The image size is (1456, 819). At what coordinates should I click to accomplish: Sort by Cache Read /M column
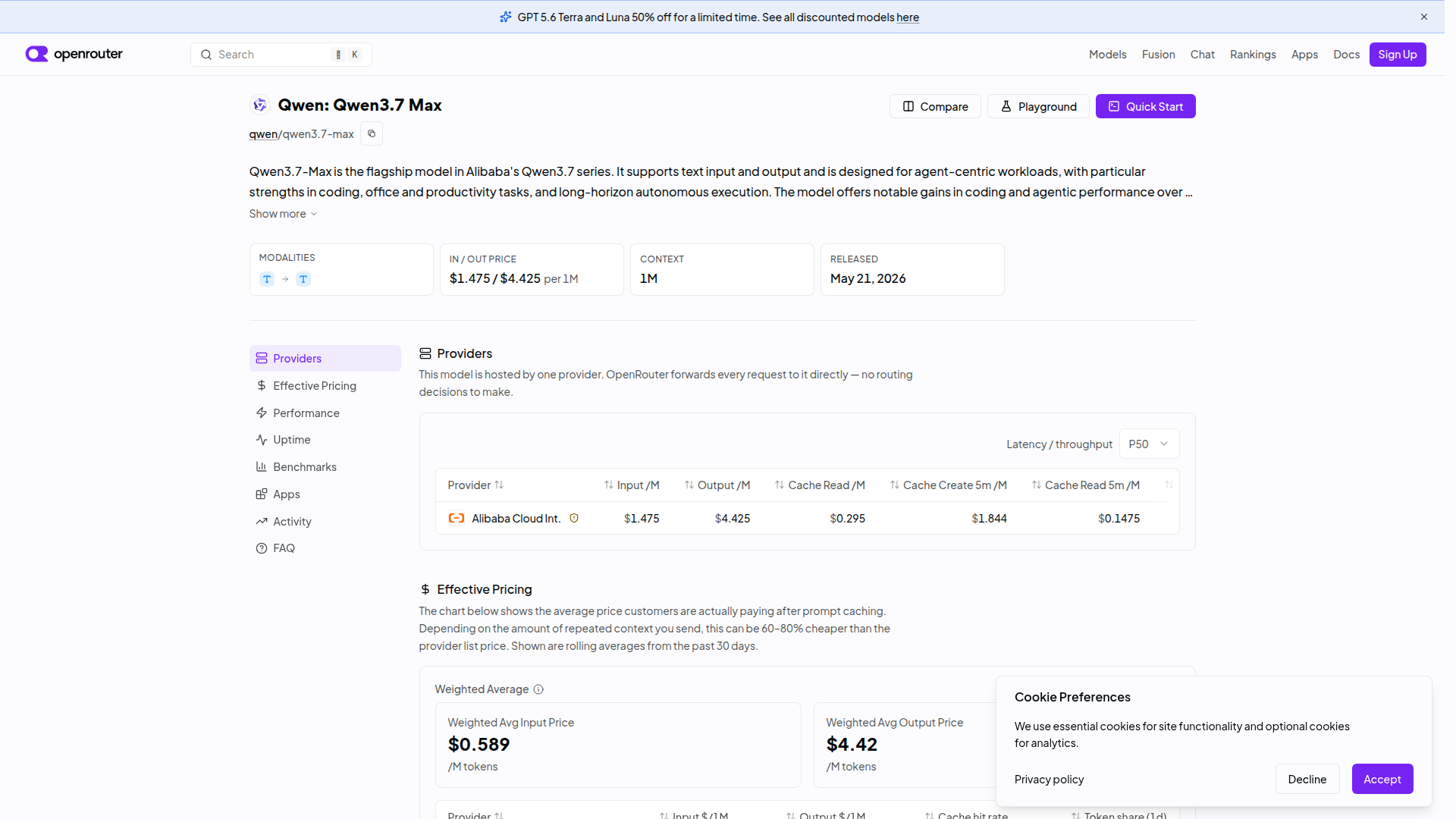tap(820, 485)
